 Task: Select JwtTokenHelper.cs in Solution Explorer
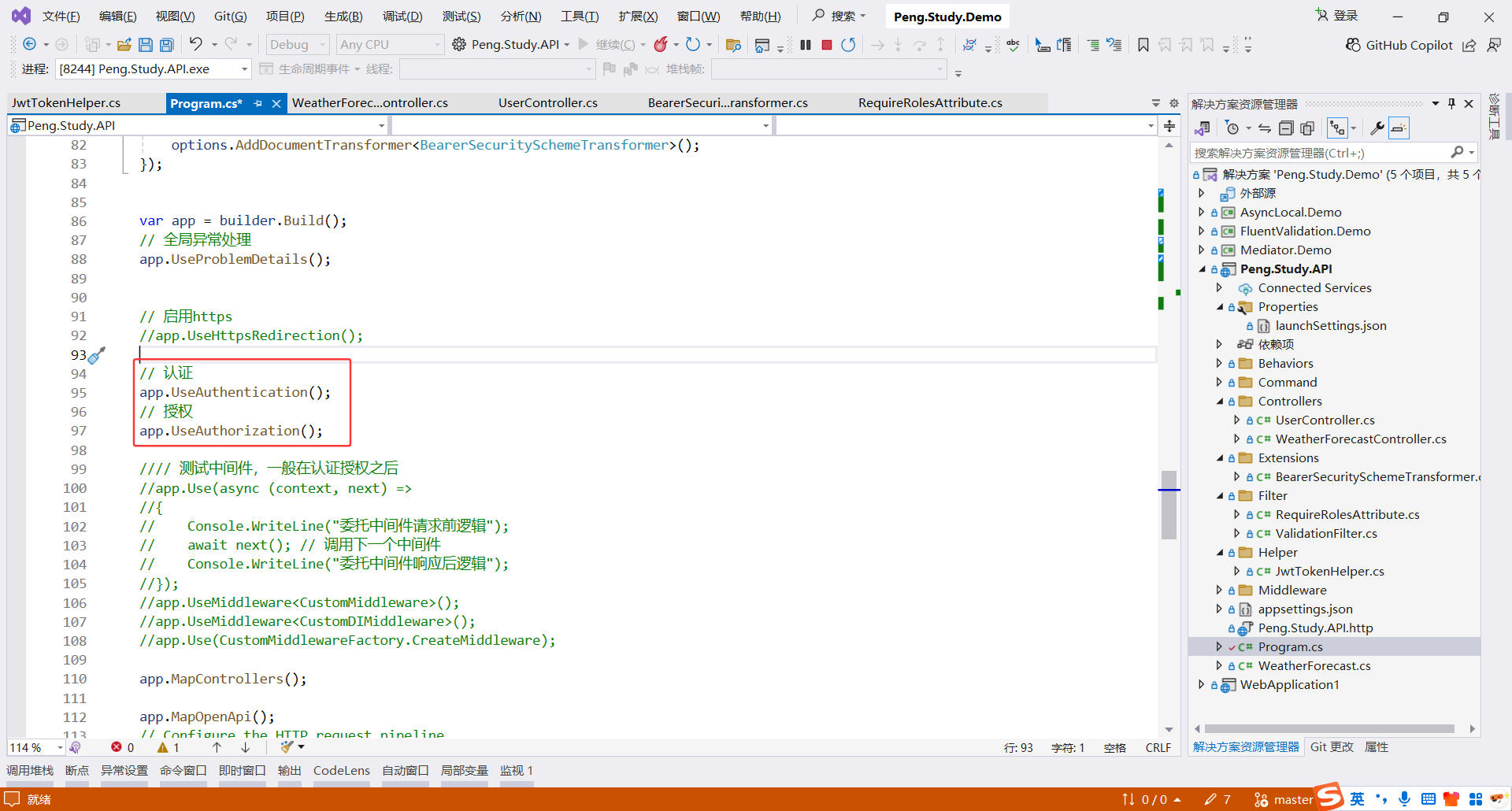click(1329, 571)
